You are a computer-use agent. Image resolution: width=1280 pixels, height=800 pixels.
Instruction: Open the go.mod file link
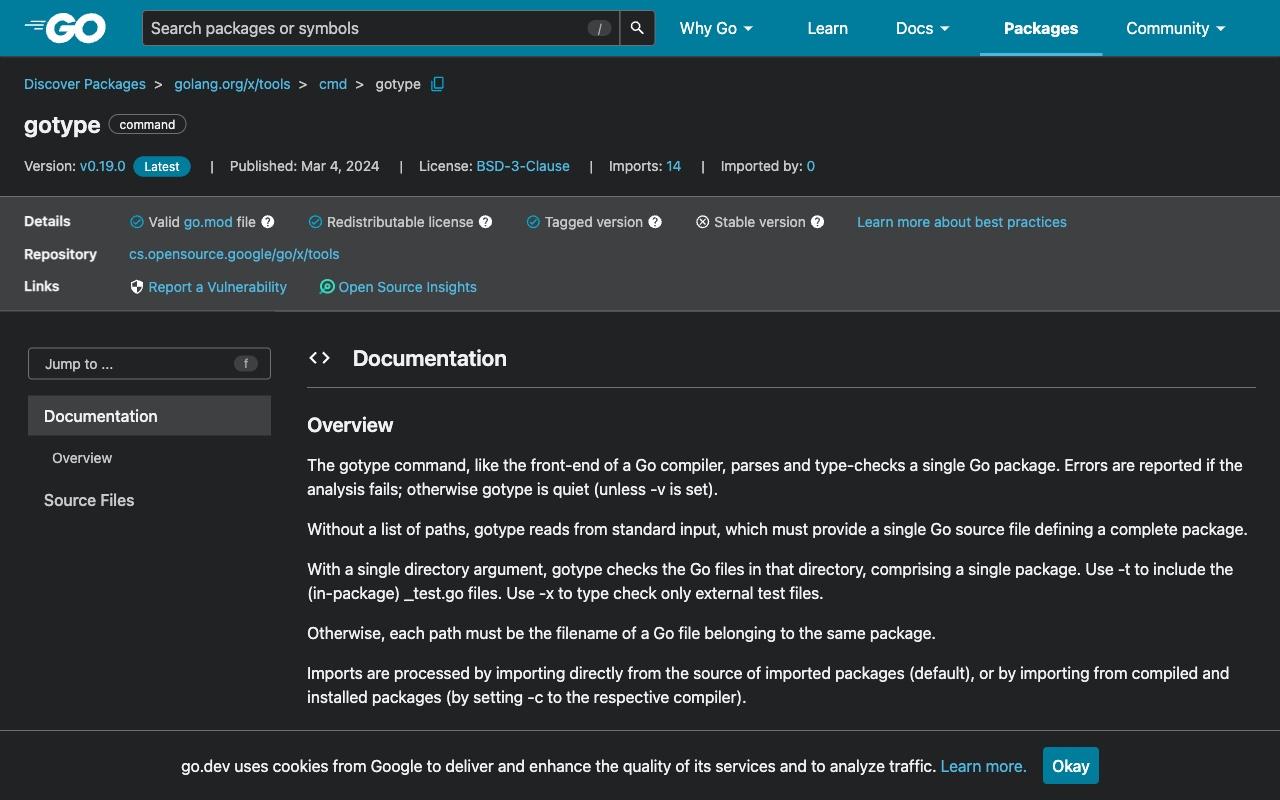(x=208, y=222)
